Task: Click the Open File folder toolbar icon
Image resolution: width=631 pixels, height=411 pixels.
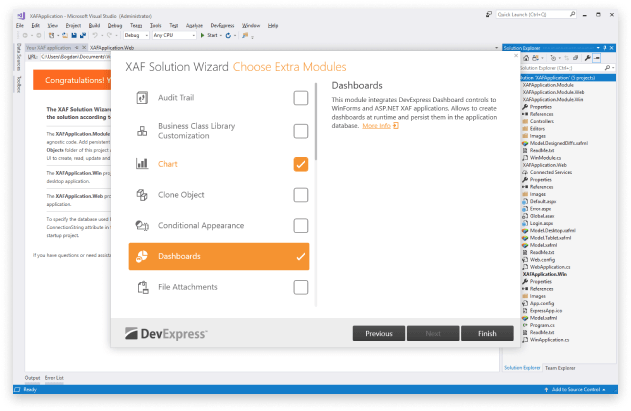Action: coord(65,35)
